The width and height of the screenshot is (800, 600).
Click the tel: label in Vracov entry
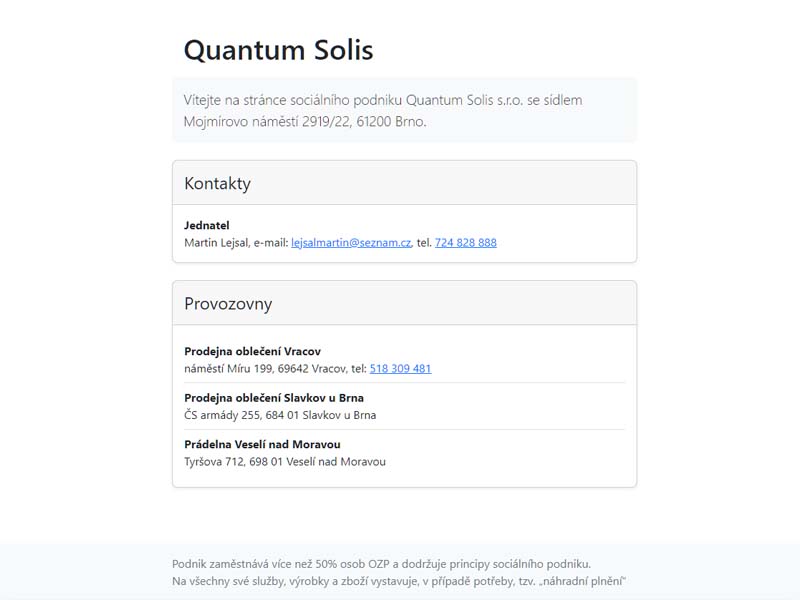click(359, 368)
